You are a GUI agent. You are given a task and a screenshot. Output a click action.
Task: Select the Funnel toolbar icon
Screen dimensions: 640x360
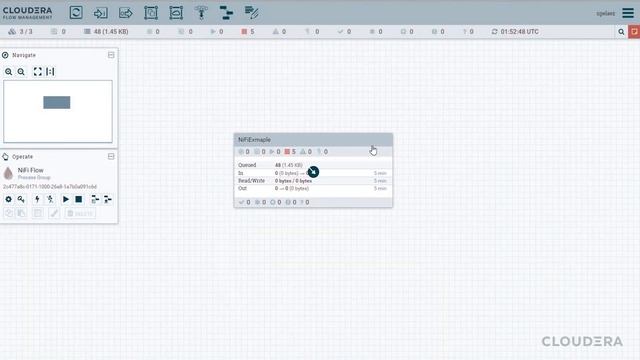tap(201, 13)
